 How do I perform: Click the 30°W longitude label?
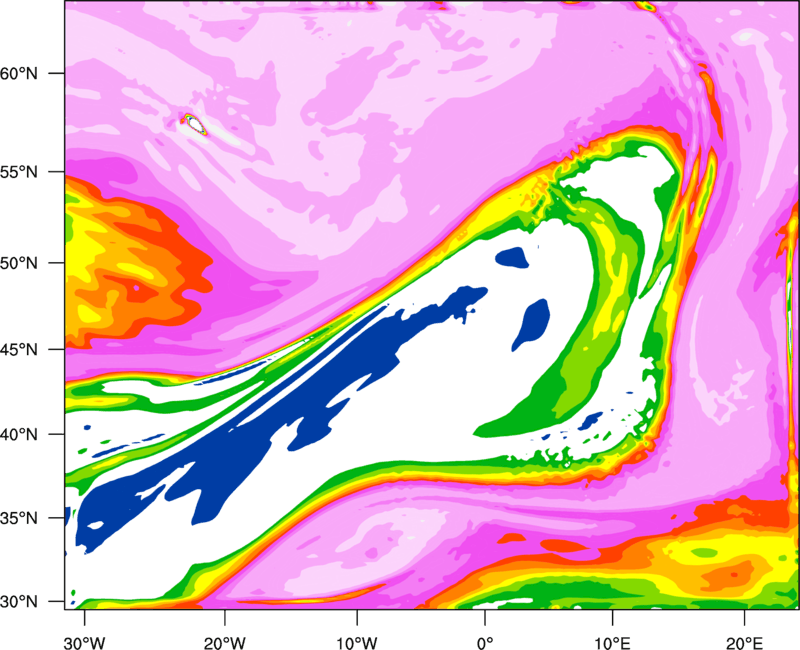click(x=84, y=643)
